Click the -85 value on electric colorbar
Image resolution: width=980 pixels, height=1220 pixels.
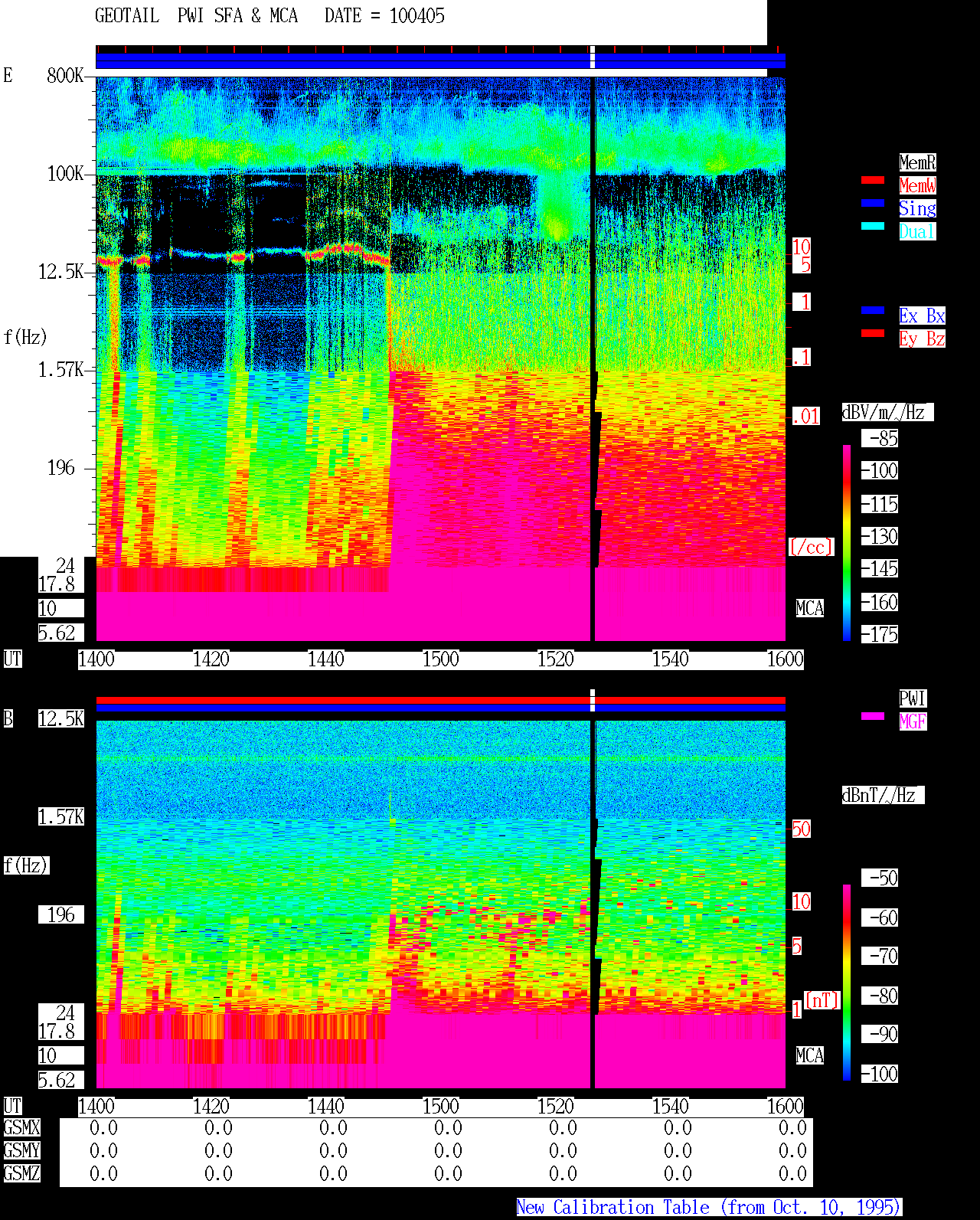pyautogui.click(x=880, y=438)
